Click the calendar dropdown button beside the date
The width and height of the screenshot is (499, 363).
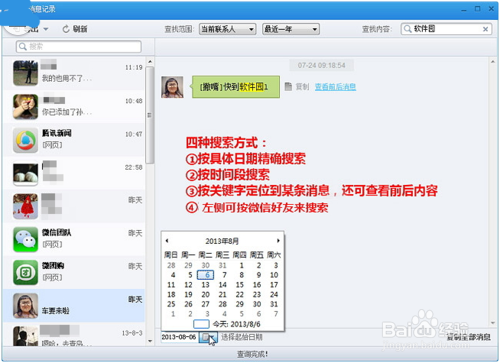point(208,337)
